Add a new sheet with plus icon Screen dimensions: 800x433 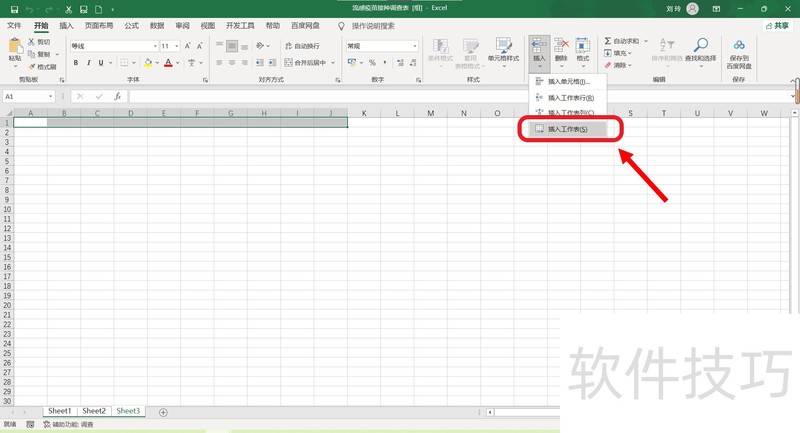pos(163,412)
